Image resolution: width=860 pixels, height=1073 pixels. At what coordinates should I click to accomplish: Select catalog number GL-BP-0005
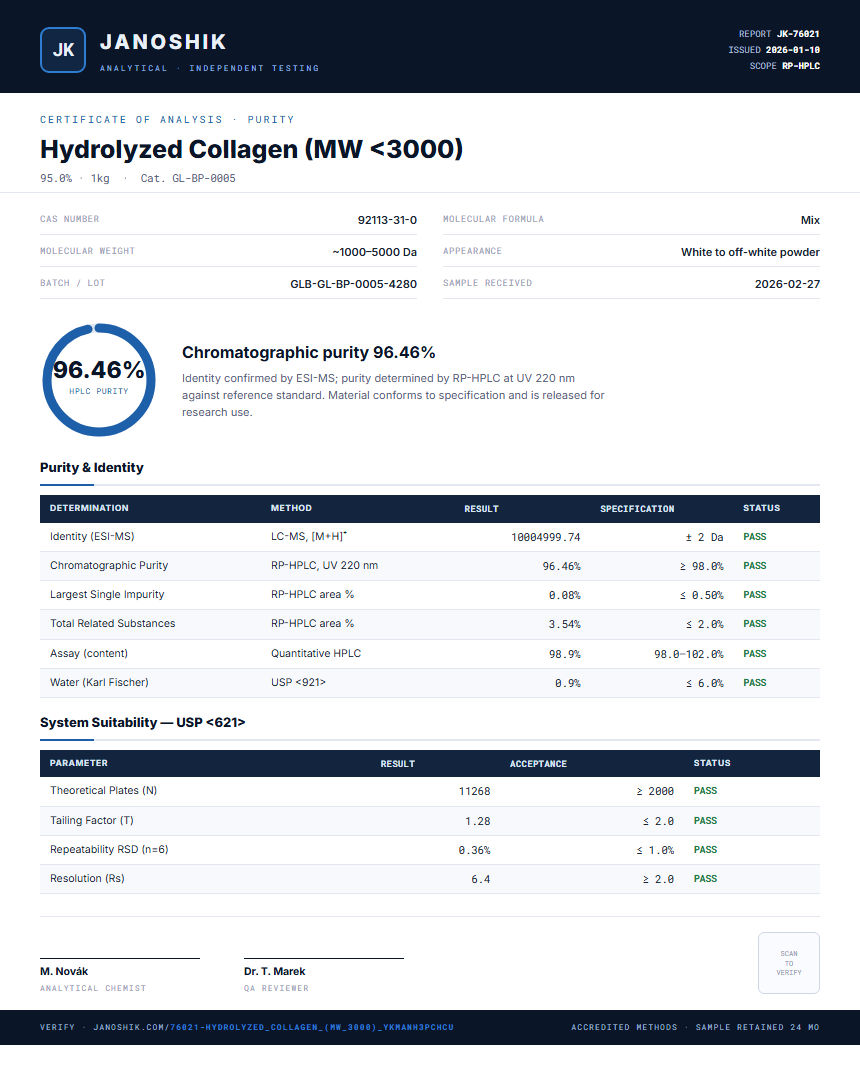(204, 178)
